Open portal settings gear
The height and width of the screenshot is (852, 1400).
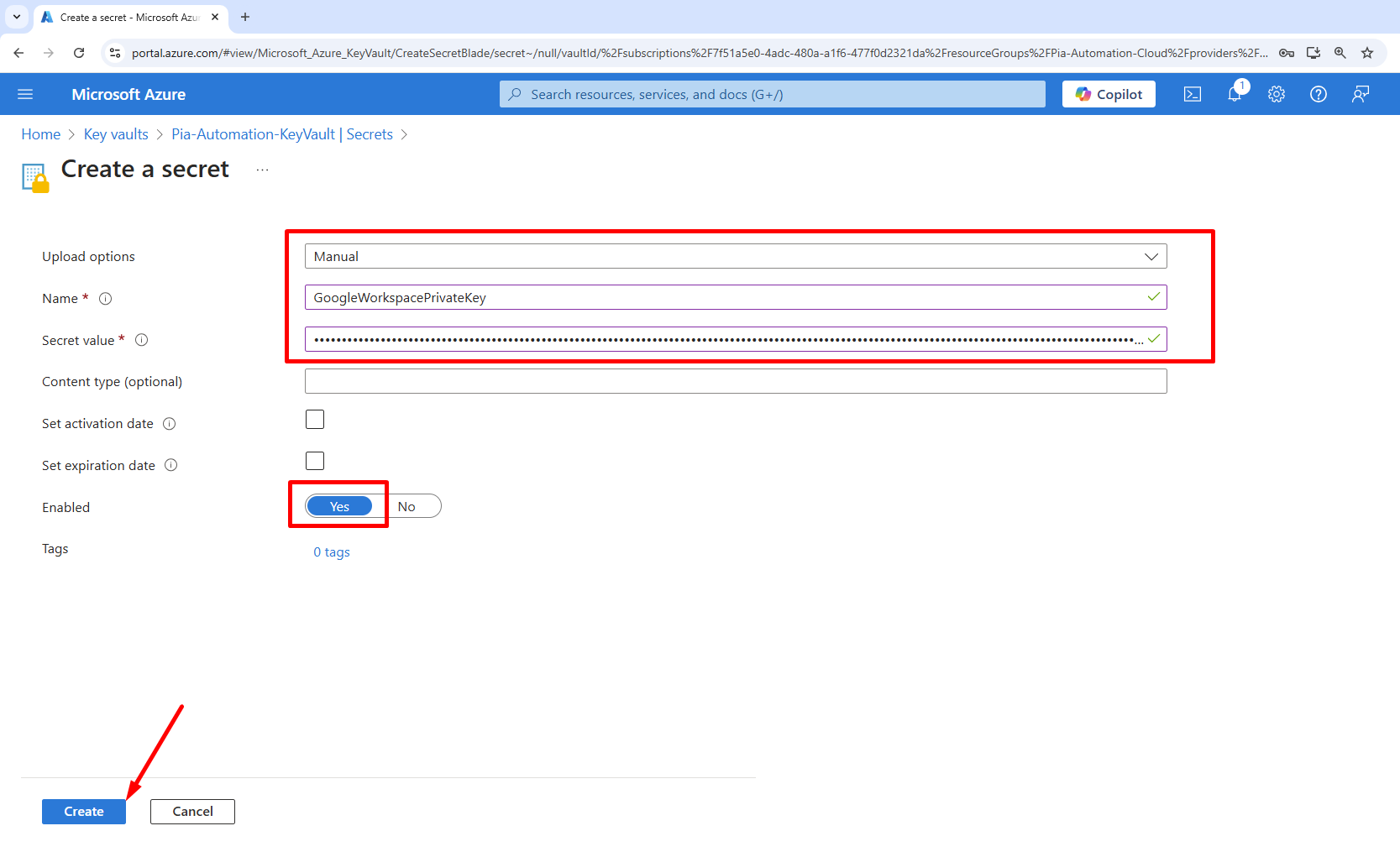click(x=1277, y=94)
